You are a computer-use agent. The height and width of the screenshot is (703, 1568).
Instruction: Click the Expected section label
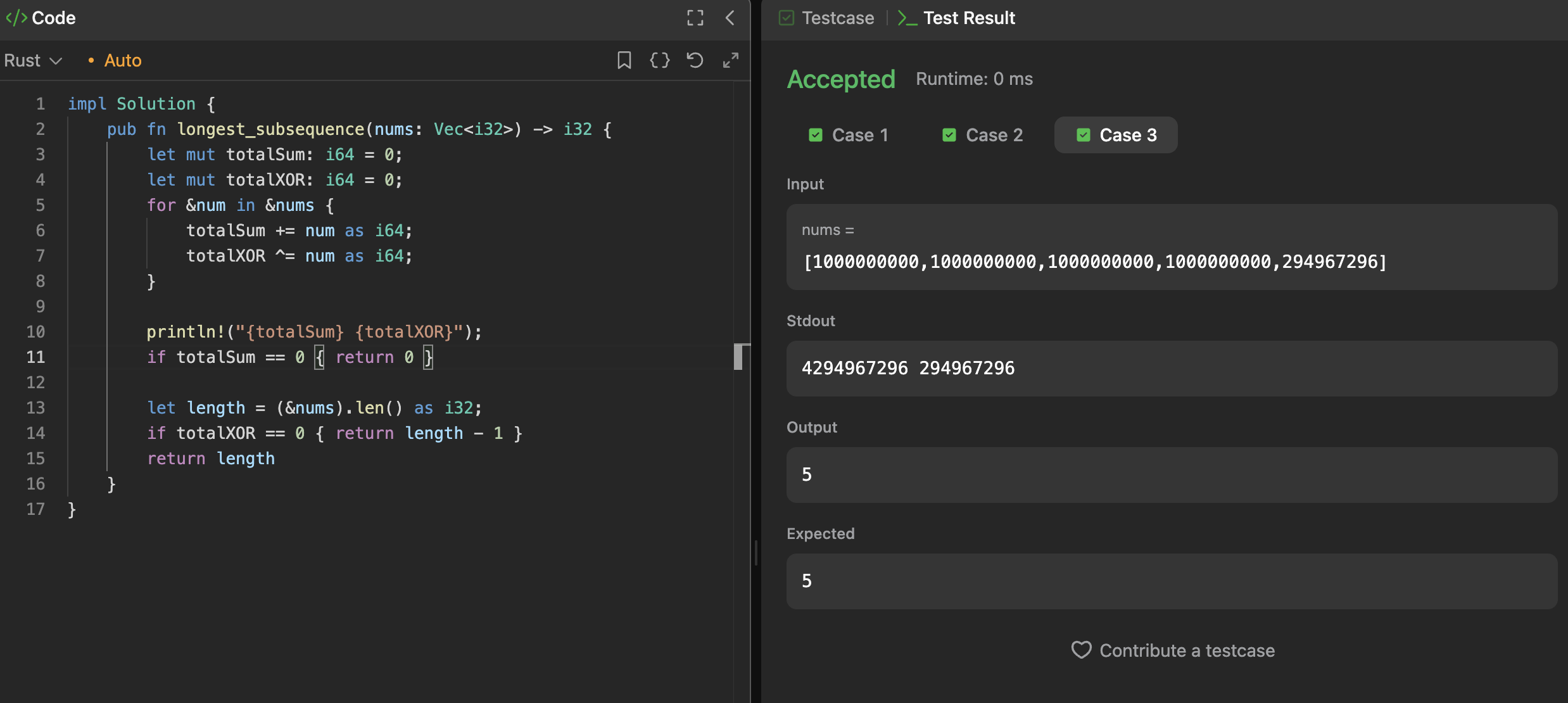tap(821, 534)
